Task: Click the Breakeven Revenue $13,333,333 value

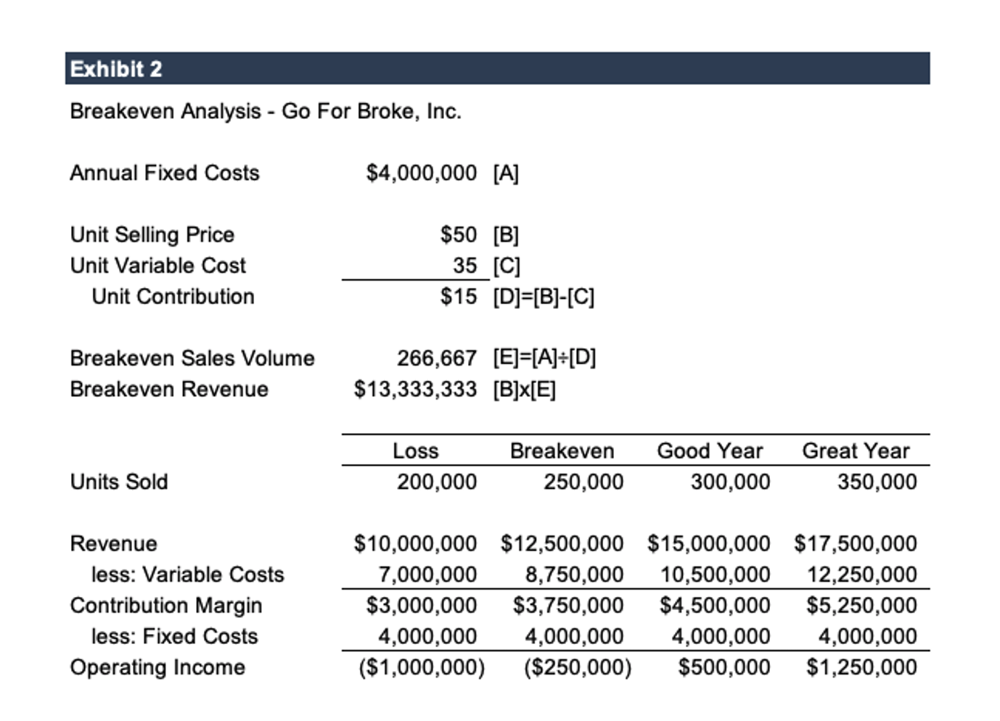Action: coord(416,389)
